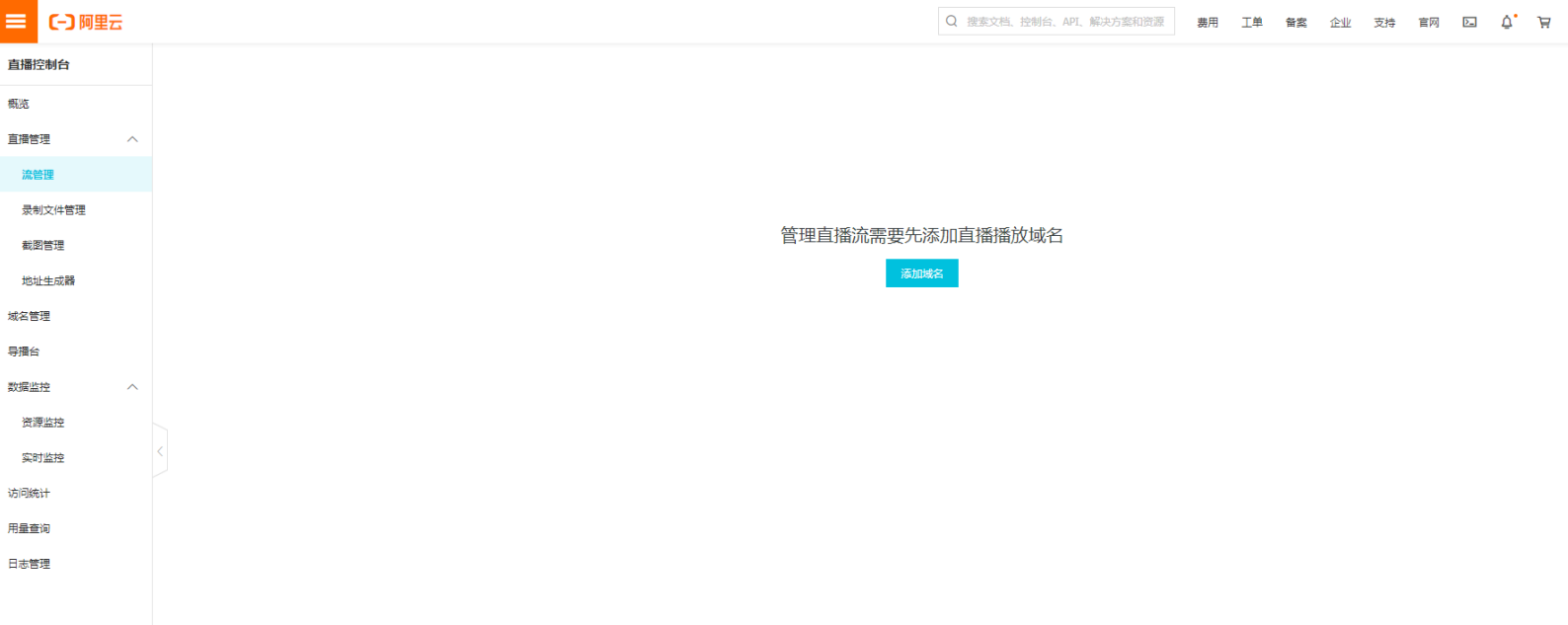Open the 工单 top menu
Image resolution: width=1568 pixels, height=625 pixels.
point(1252,22)
